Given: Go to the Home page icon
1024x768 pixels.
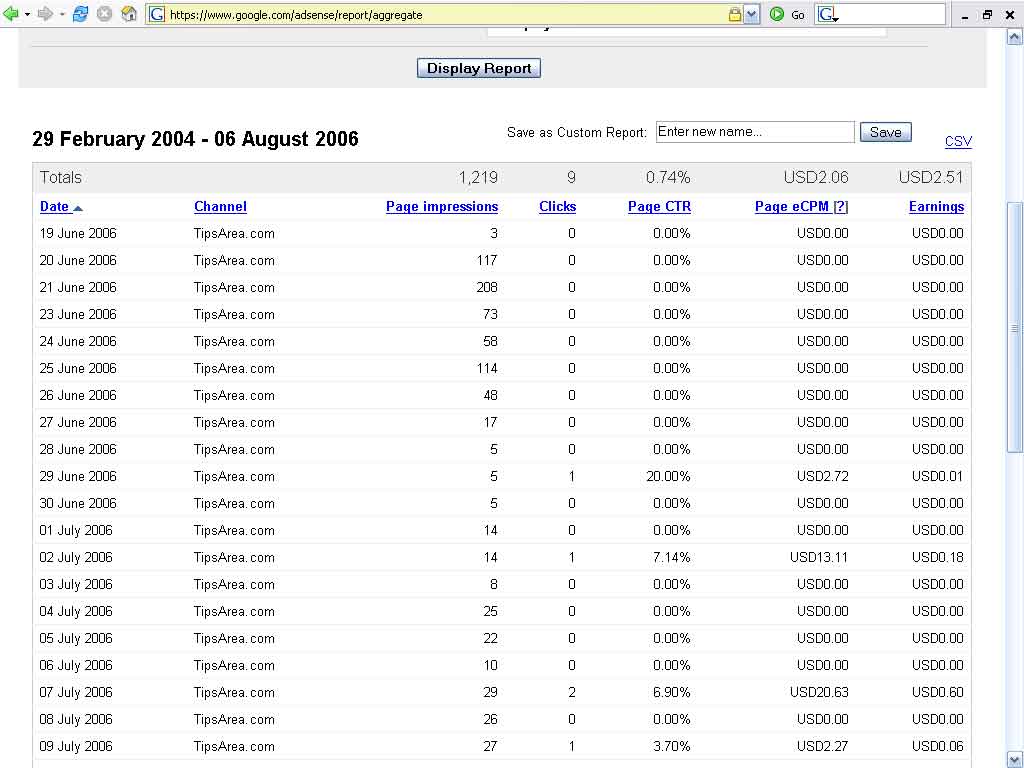Looking at the screenshot, I should [129, 14].
